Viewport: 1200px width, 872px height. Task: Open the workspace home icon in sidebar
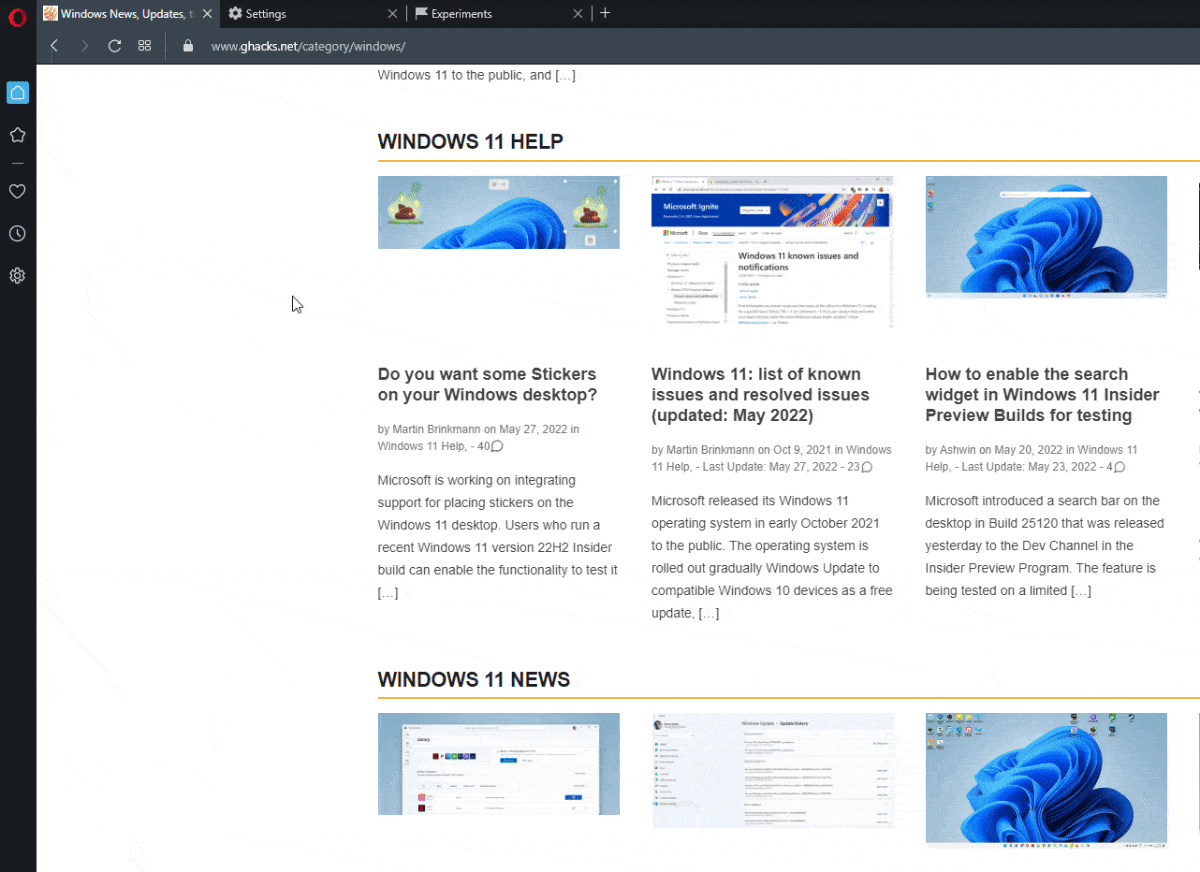(x=17, y=92)
